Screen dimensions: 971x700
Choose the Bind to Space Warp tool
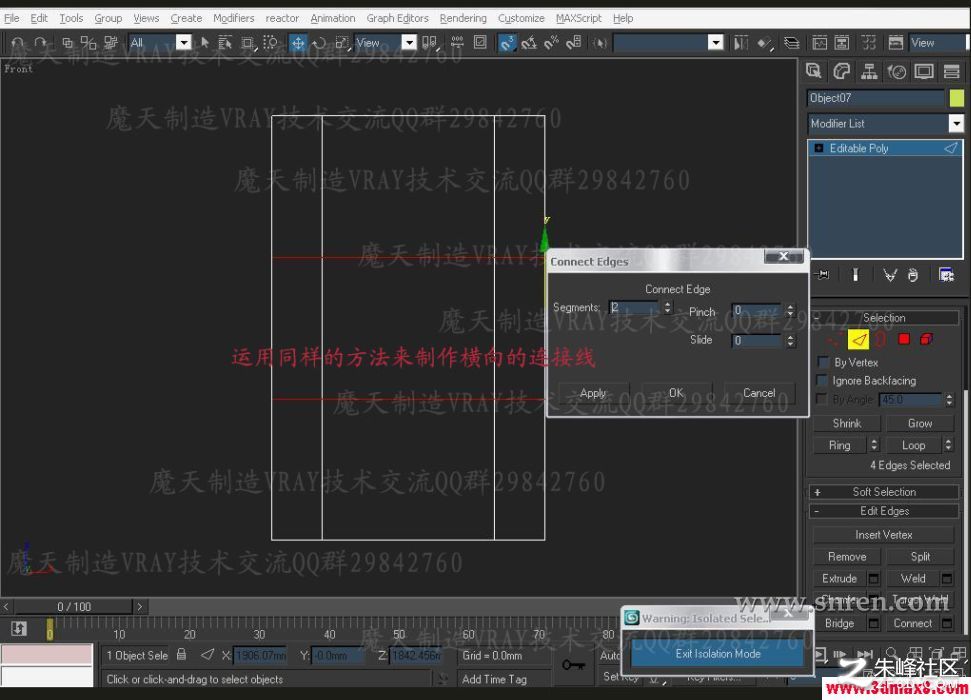pyautogui.click(x=111, y=43)
